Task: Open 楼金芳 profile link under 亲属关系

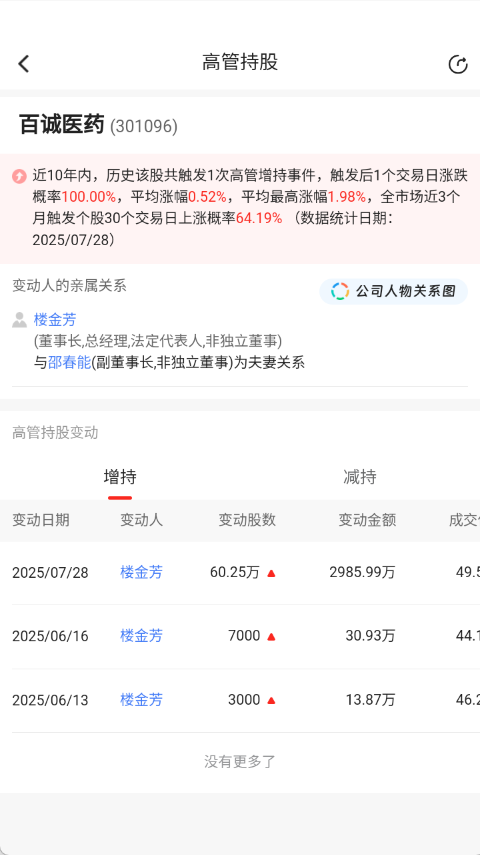Action: (x=55, y=320)
